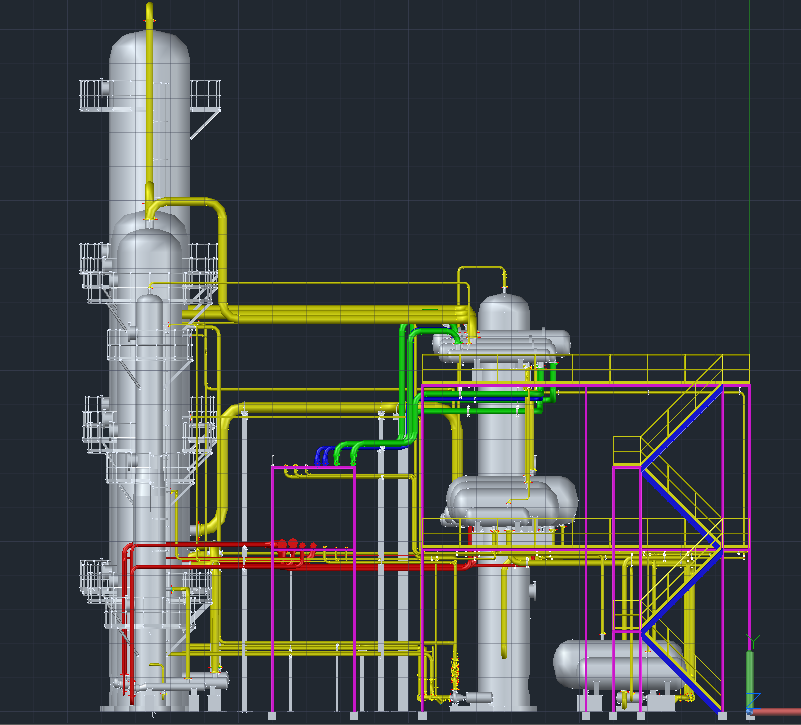The width and height of the screenshot is (801, 725).
Task: Select the pump at the base of right vessel
Action: 471,697
